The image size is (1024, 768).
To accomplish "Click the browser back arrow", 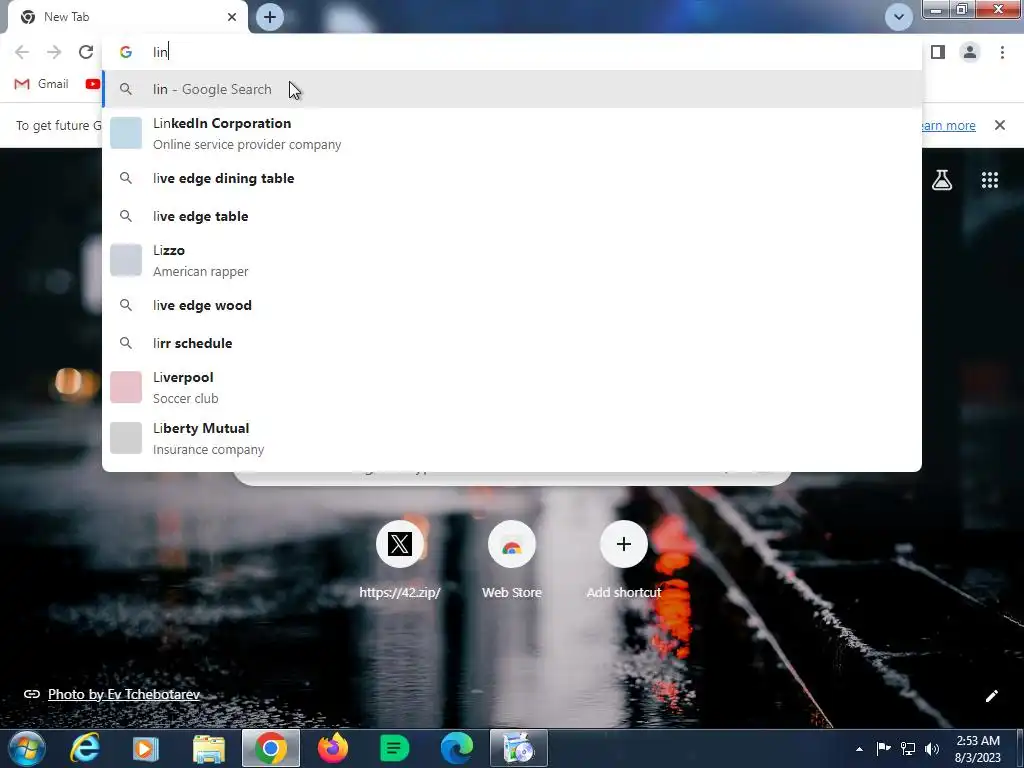I will tap(22, 52).
